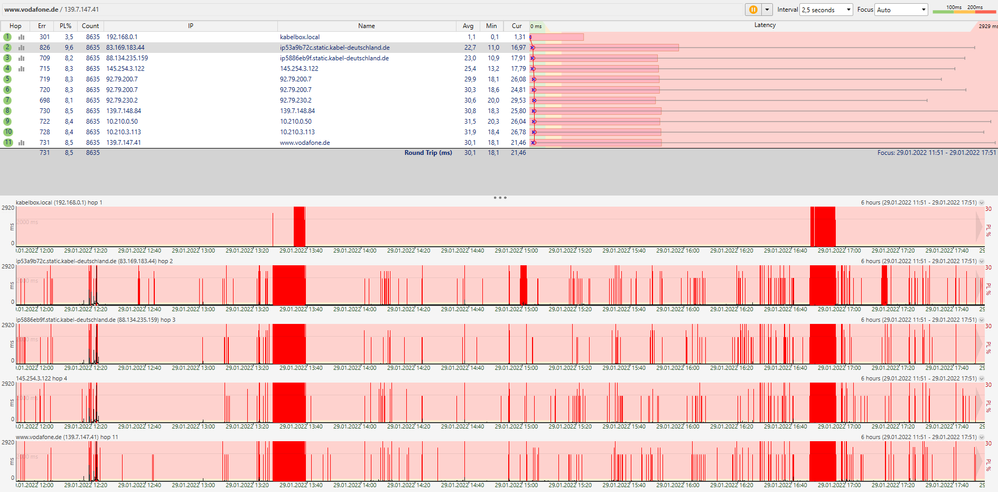Click the Round Trip (ms) summary label

click(x=428, y=153)
